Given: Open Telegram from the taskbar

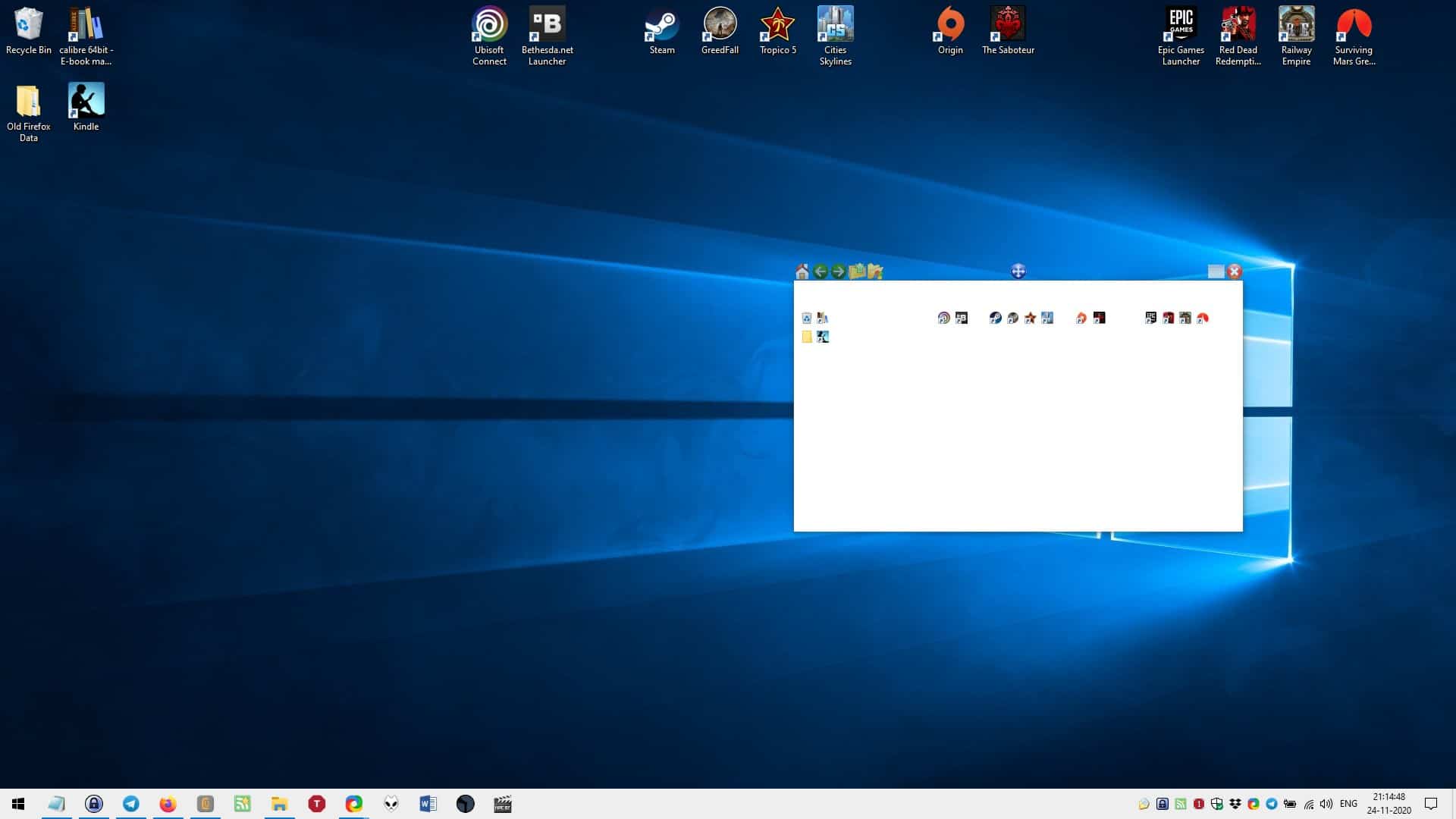Looking at the screenshot, I should 131,804.
